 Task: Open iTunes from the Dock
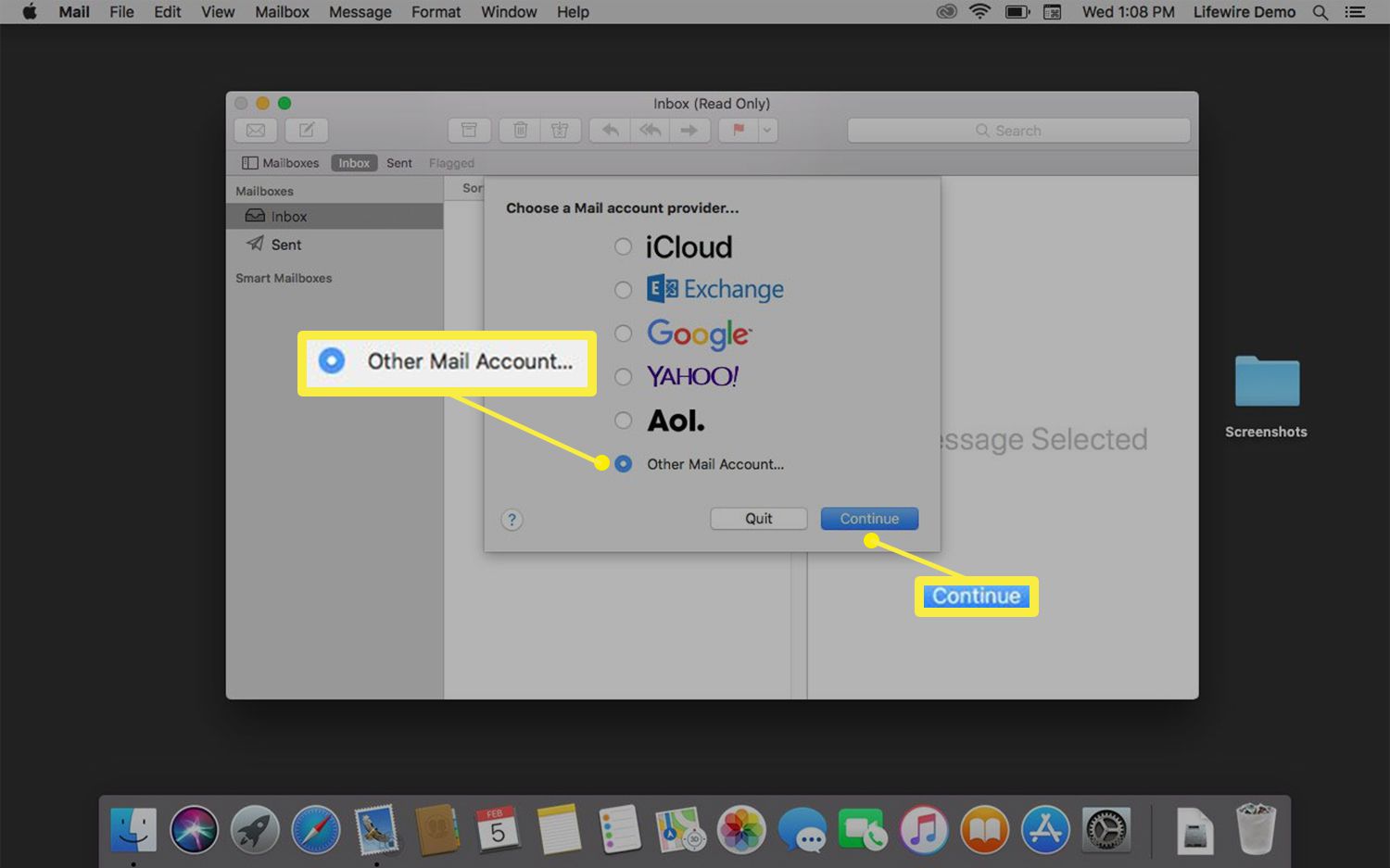pos(924,830)
